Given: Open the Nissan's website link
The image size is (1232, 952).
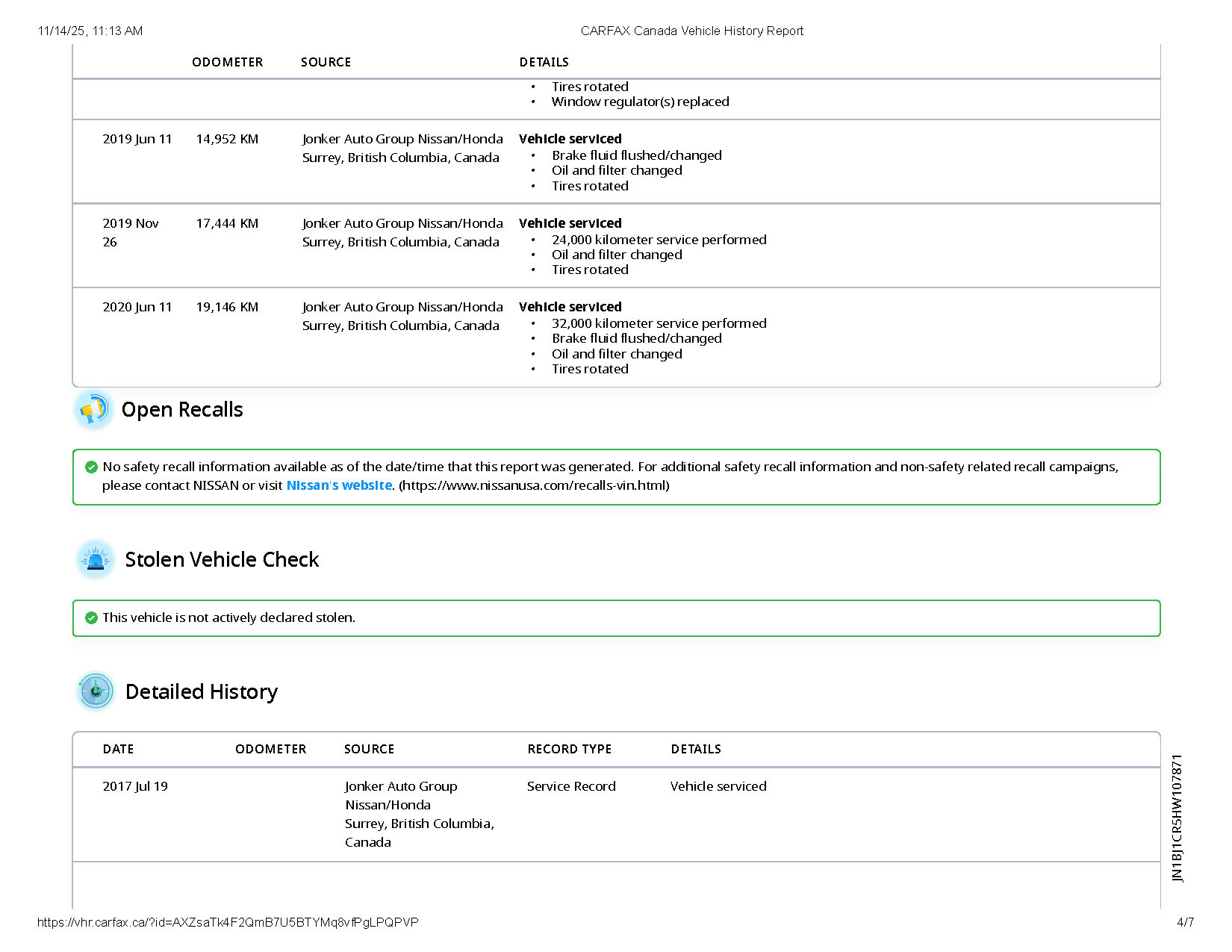Looking at the screenshot, I should tap(339, 485).
